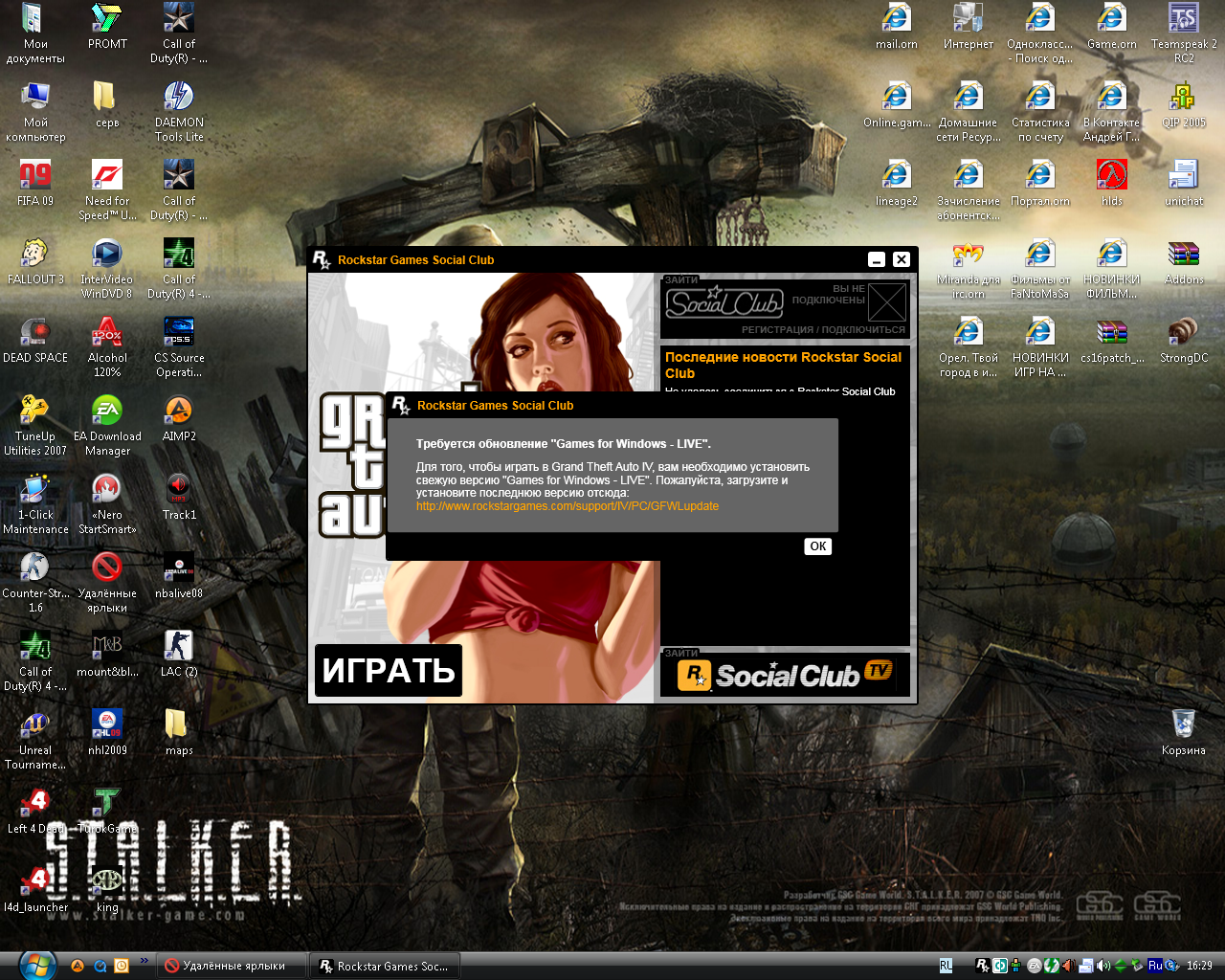Select Rockstar Games Social Club taskbar button

click(x=384, y=966)
